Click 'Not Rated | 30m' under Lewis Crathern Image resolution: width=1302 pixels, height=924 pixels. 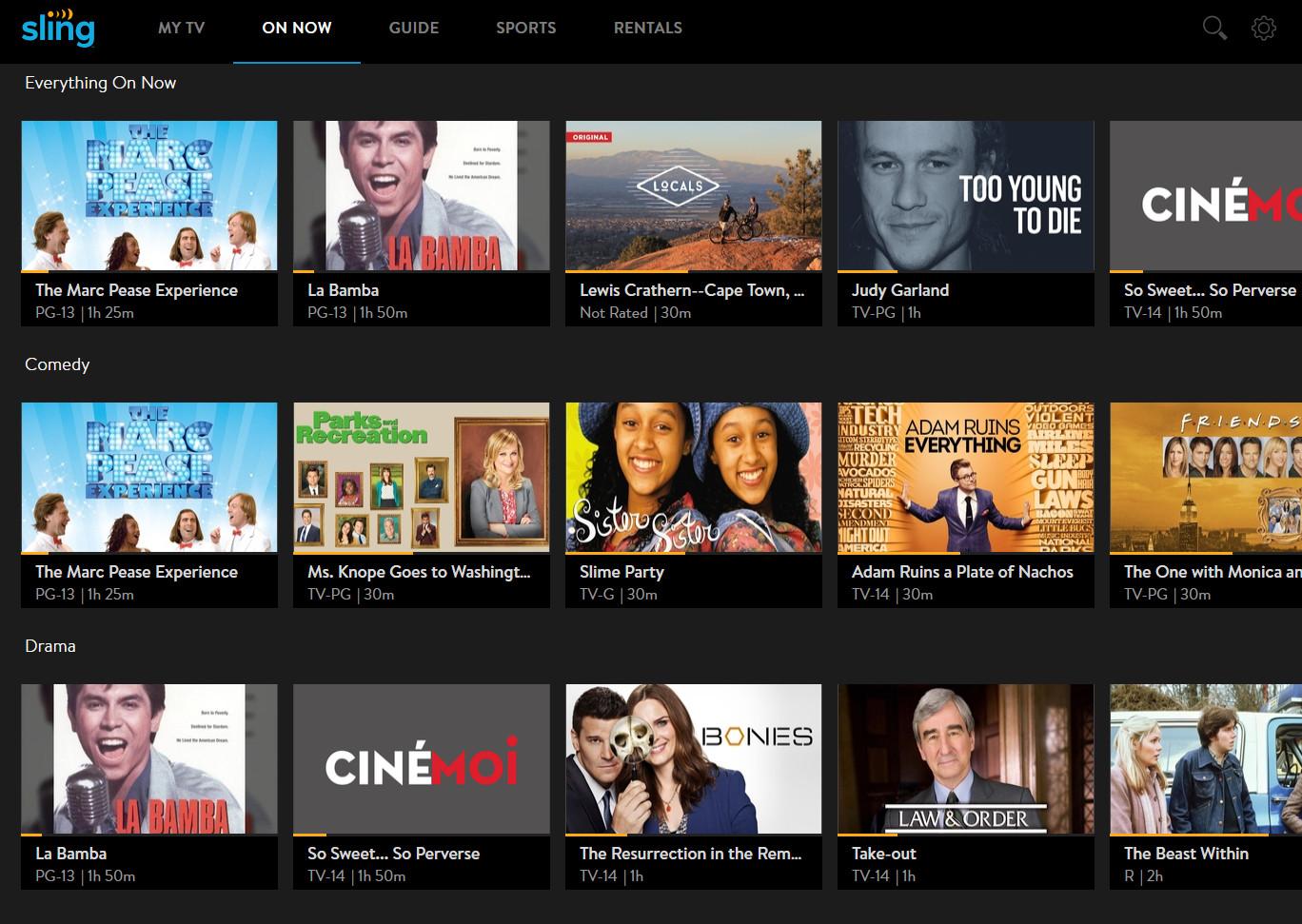(636, 313)
